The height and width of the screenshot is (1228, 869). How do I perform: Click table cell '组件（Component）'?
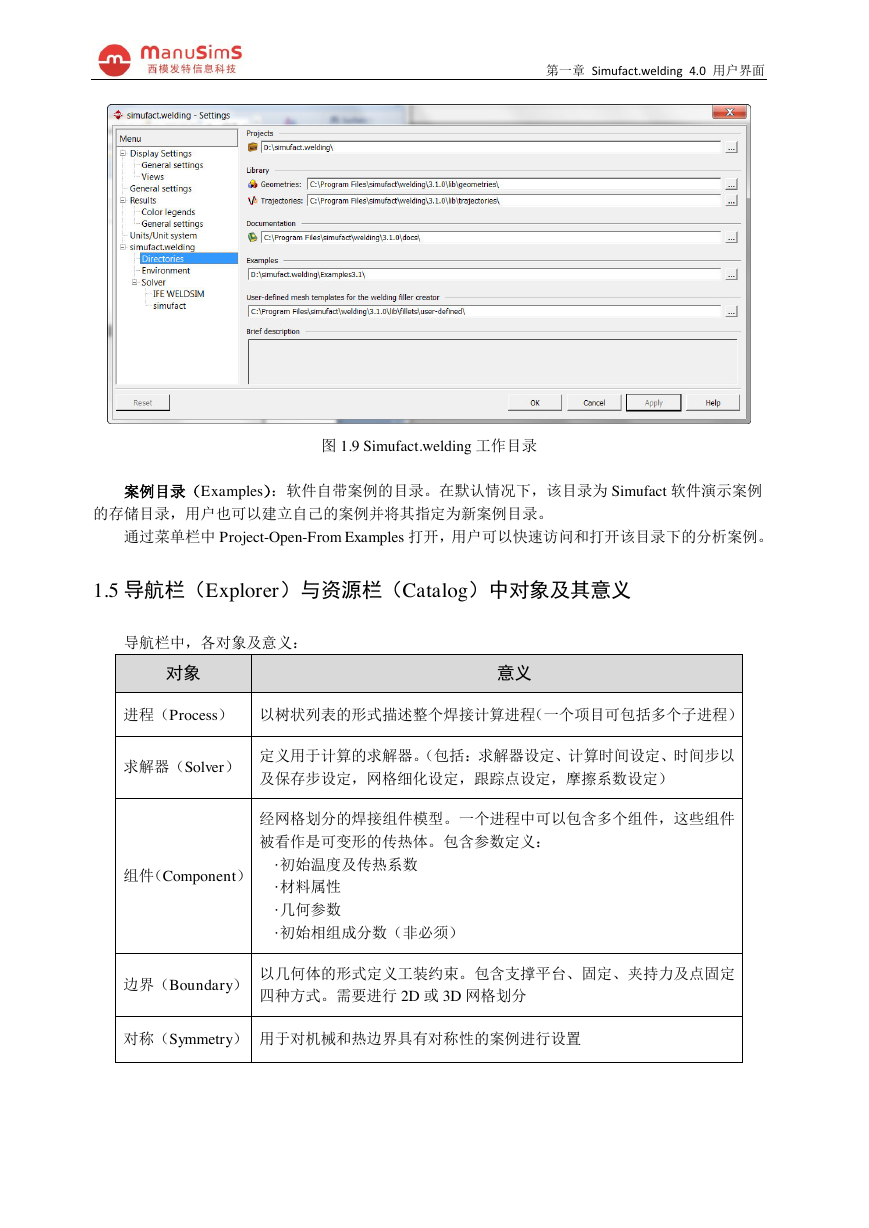click(184, 876)
